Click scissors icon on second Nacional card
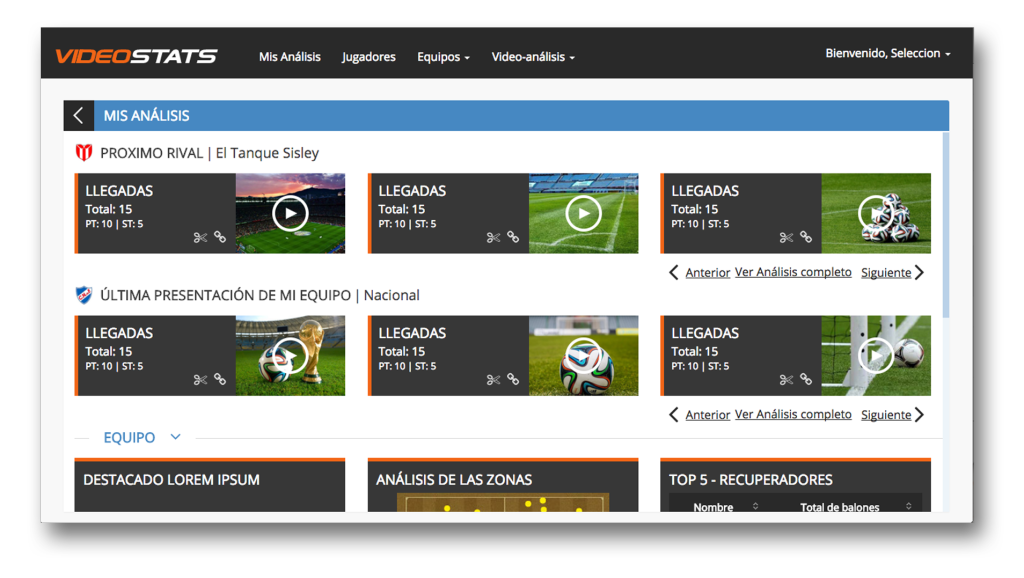1024x578 pixels. 493,380
